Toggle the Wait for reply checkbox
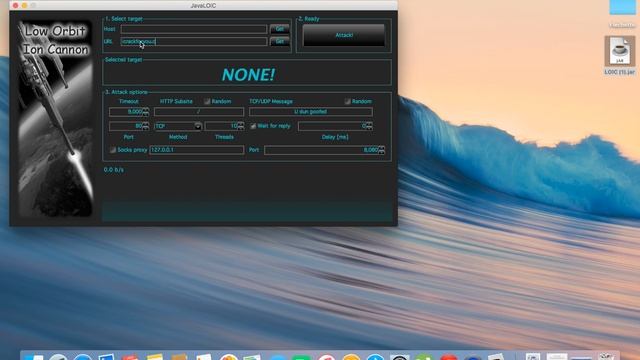This screenshot has width=640, height=360. [x=253, y=126]
